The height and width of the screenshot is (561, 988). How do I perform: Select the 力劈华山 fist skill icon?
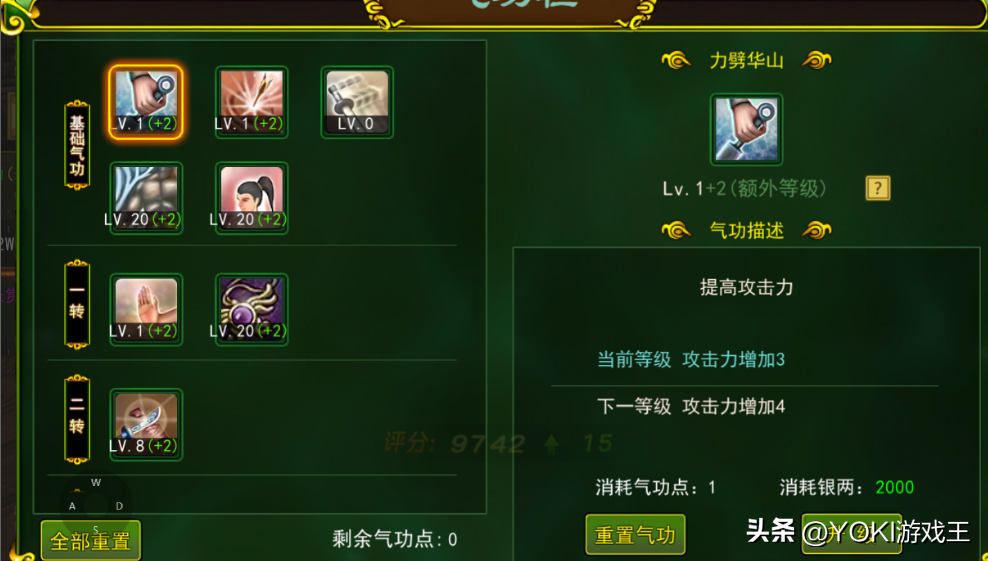coord(146,102)
